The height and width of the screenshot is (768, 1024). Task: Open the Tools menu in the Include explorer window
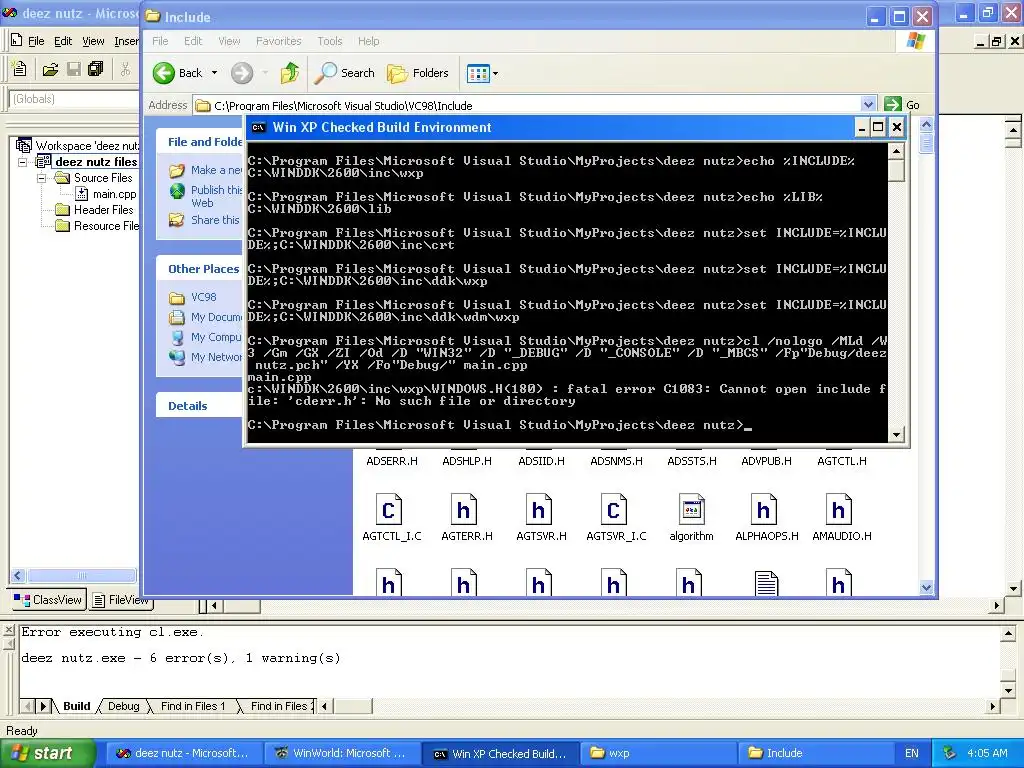(330, 41)
